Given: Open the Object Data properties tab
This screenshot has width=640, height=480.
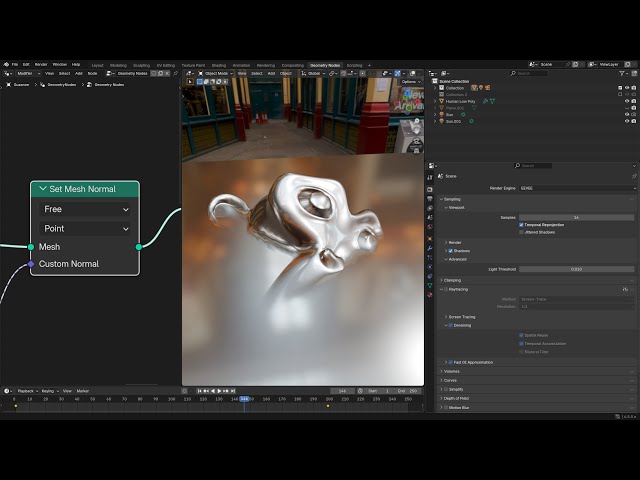Looking at the screenshot, I should coord(430,286).
